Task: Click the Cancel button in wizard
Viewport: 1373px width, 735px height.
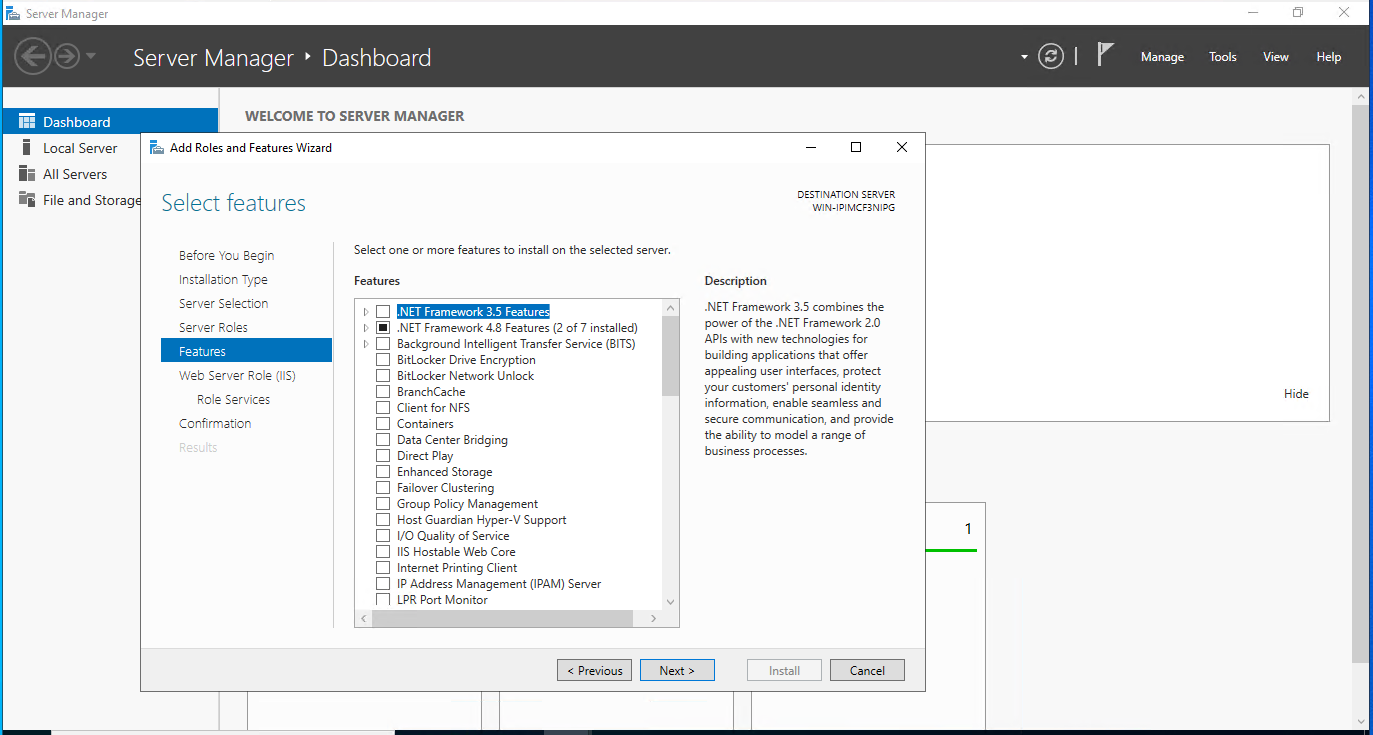Action: 867,670
